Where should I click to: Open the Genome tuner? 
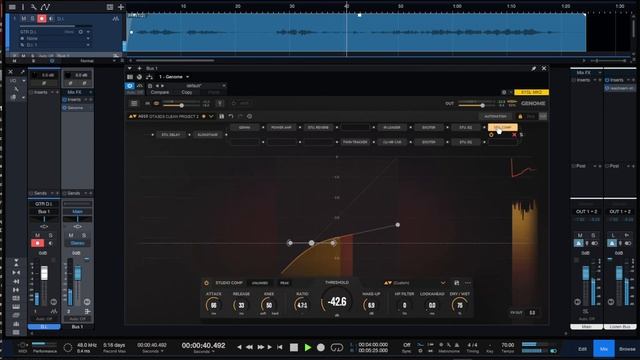[220, 103]
